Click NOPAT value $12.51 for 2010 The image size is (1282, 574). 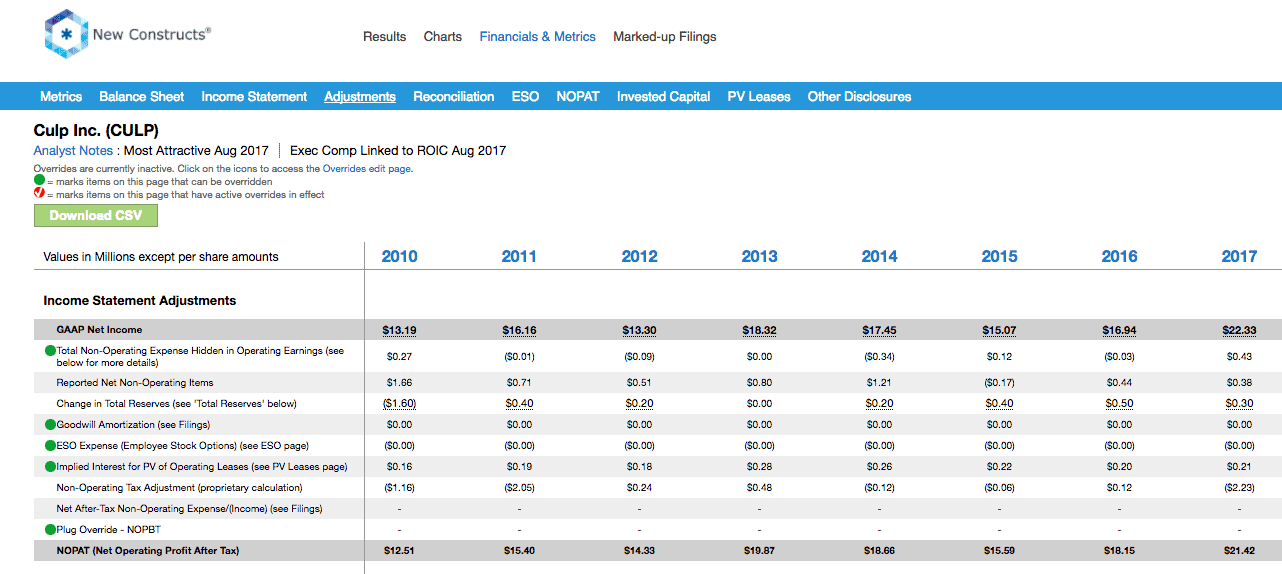point(399,551)
